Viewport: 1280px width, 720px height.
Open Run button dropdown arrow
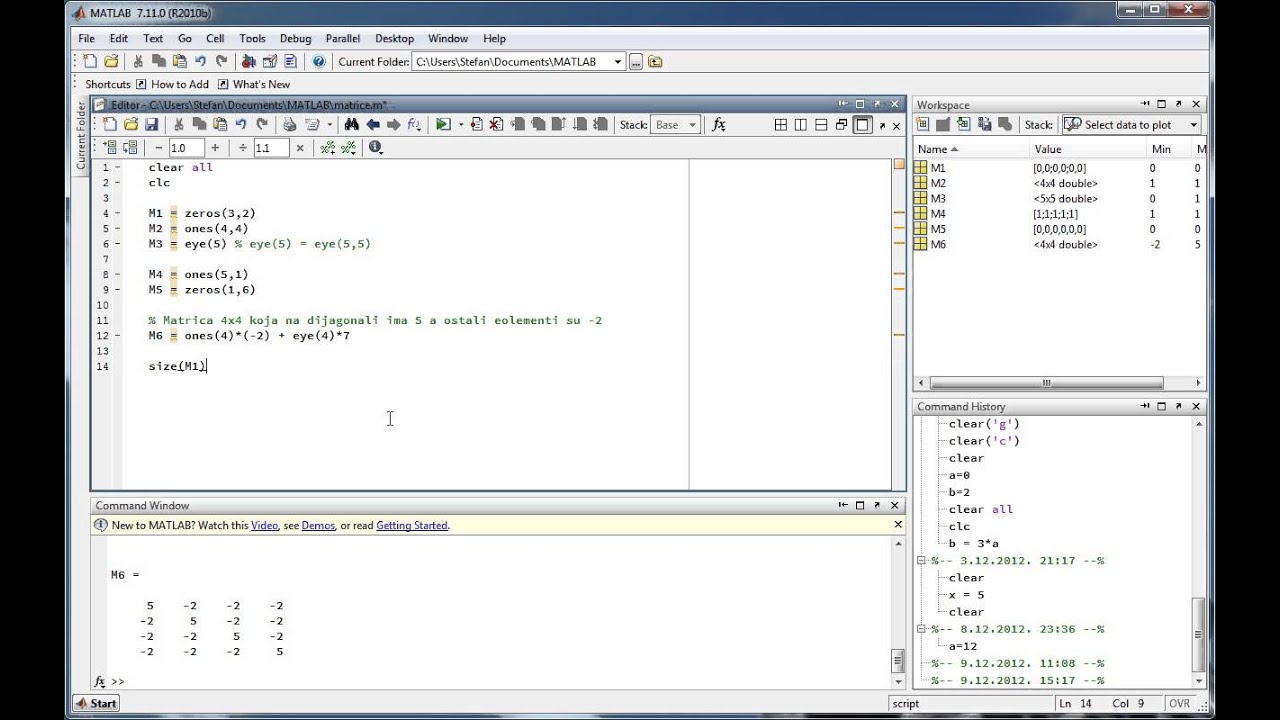(x=461, y=125)
